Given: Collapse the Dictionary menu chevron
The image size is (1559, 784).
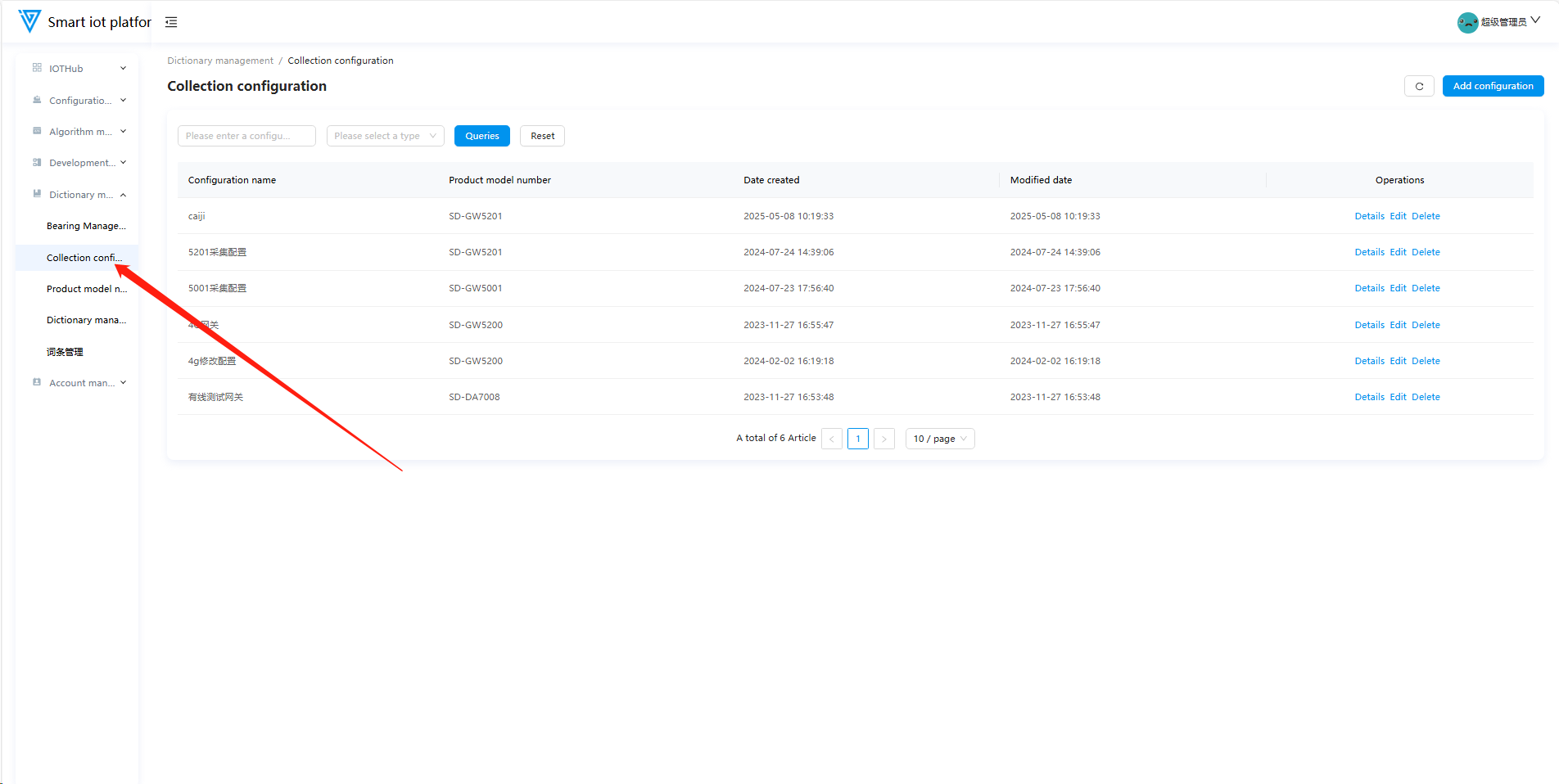Looking at the screenshot, I should pos(123,195).
